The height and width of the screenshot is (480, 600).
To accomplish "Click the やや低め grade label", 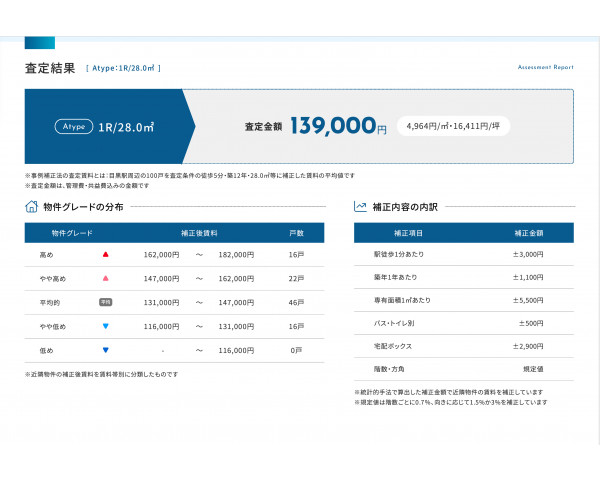I will coord(53,327).
